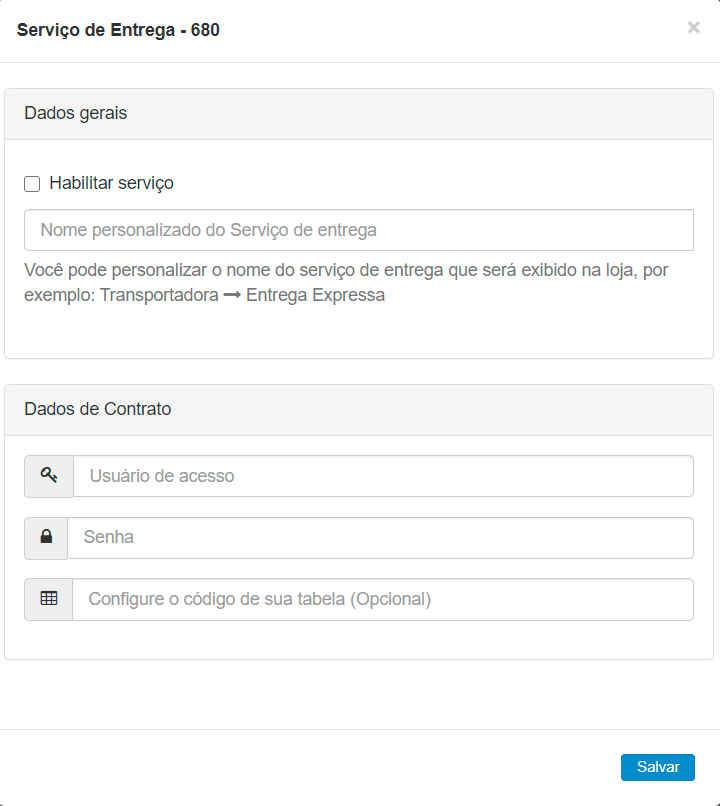
Task: Click the empty space below the help text
Action: click(359, 330)
